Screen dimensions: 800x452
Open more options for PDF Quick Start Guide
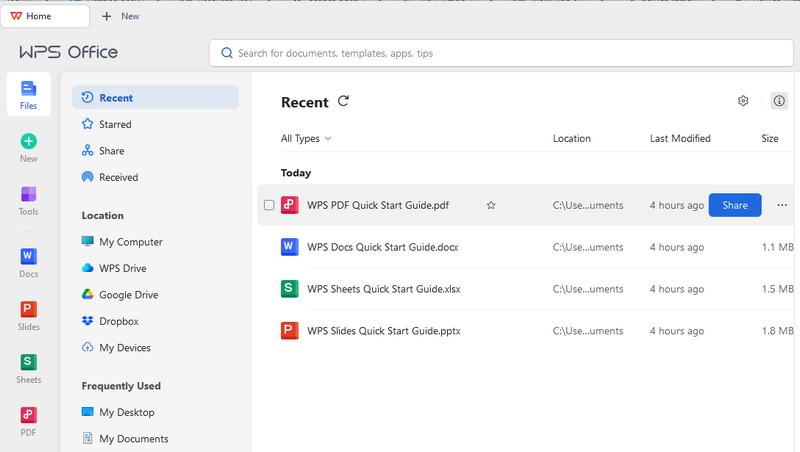tap(782, 205)
